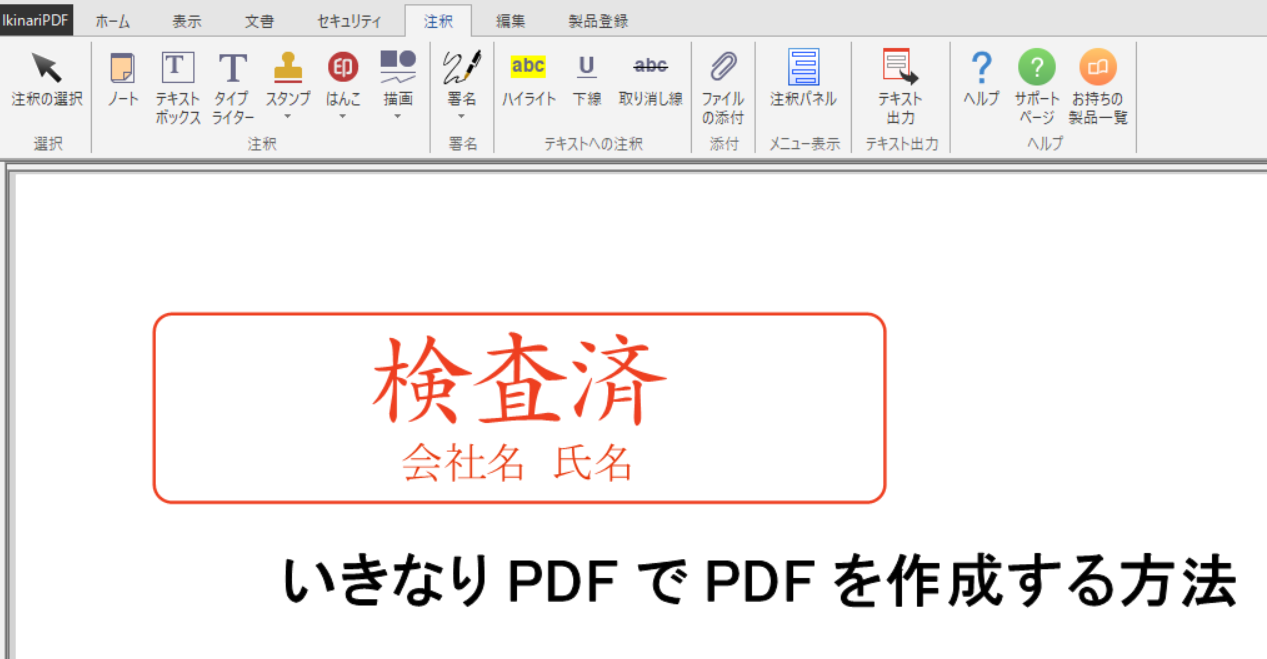The height and width of the screenshot is (659, 1267).
Task: Select the 検査済 stamp on the page
Action: pos(519,408)
